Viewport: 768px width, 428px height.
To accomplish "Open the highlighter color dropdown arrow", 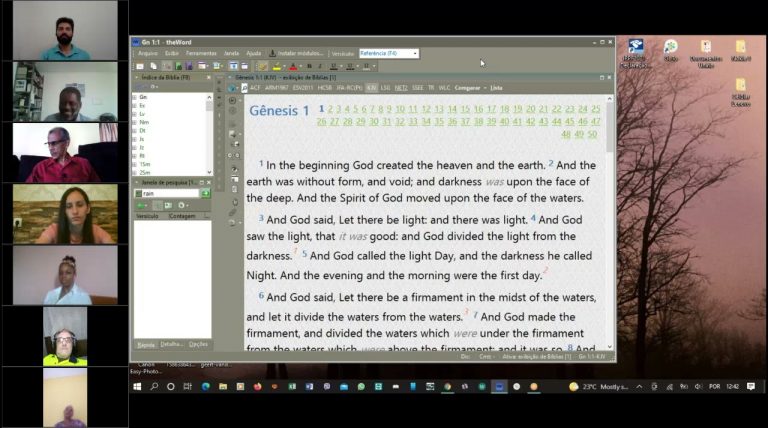I will coord(284,66).
